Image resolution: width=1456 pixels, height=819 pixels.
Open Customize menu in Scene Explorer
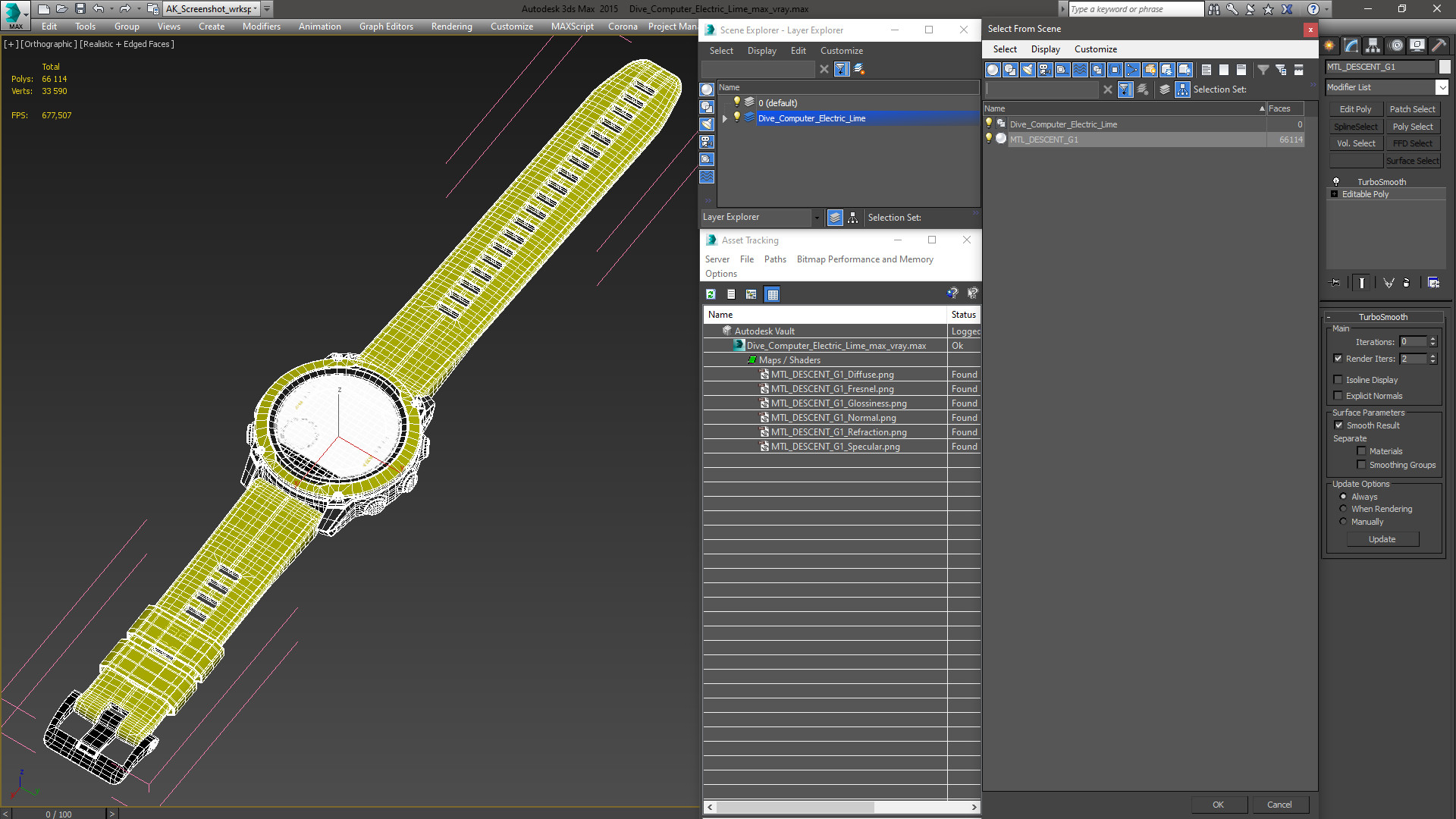pos(841,51)
